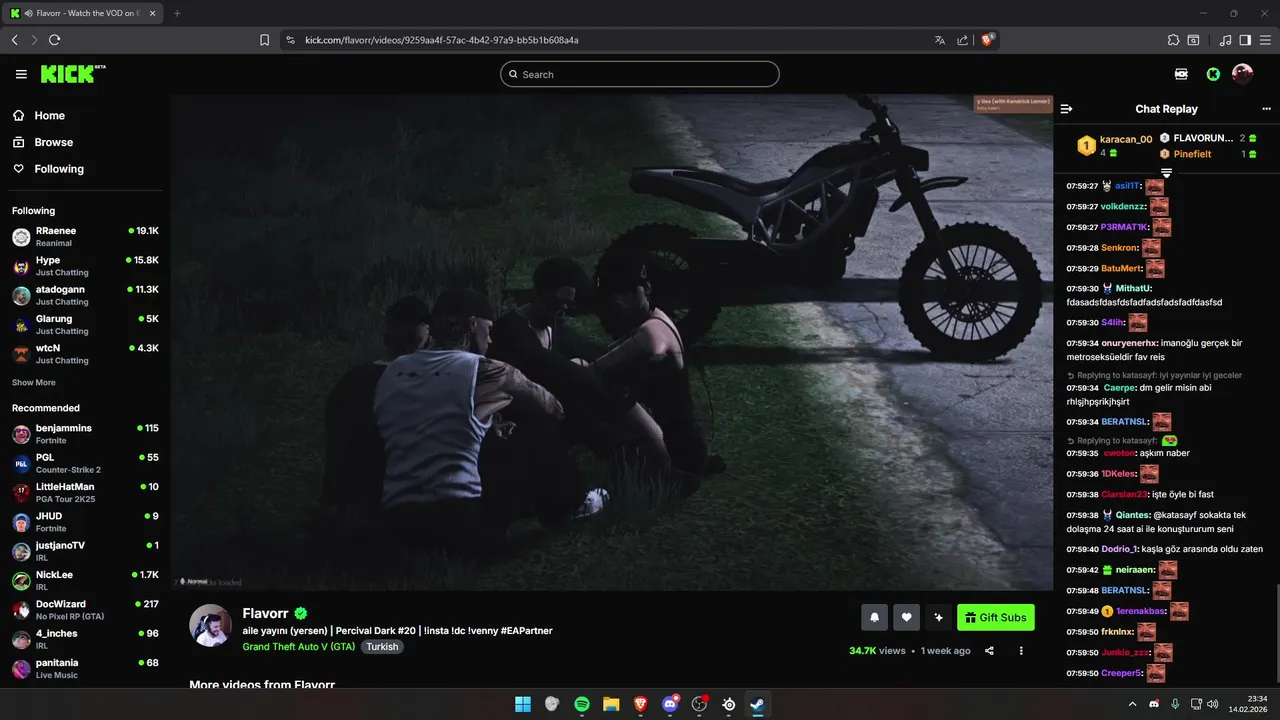
Task: Open Hype channel in Following list
Action: [86, 266]
